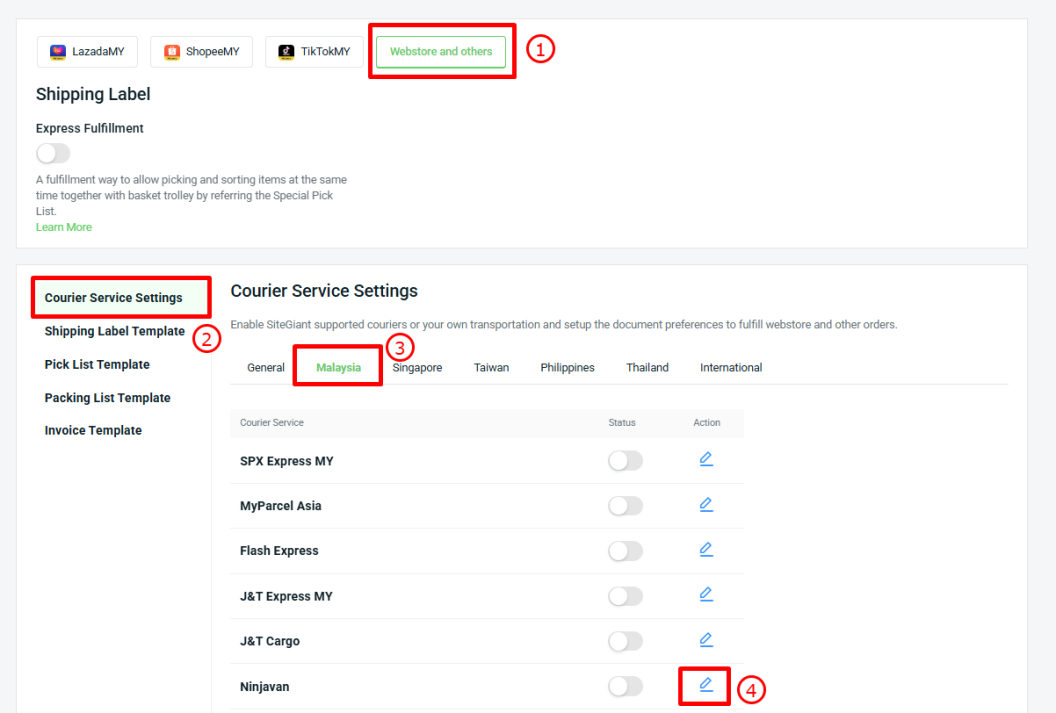Screen dimensions: 1056x713
Task: Enable the SPX Express MY status toggle
Action: [x=625, y=461]
